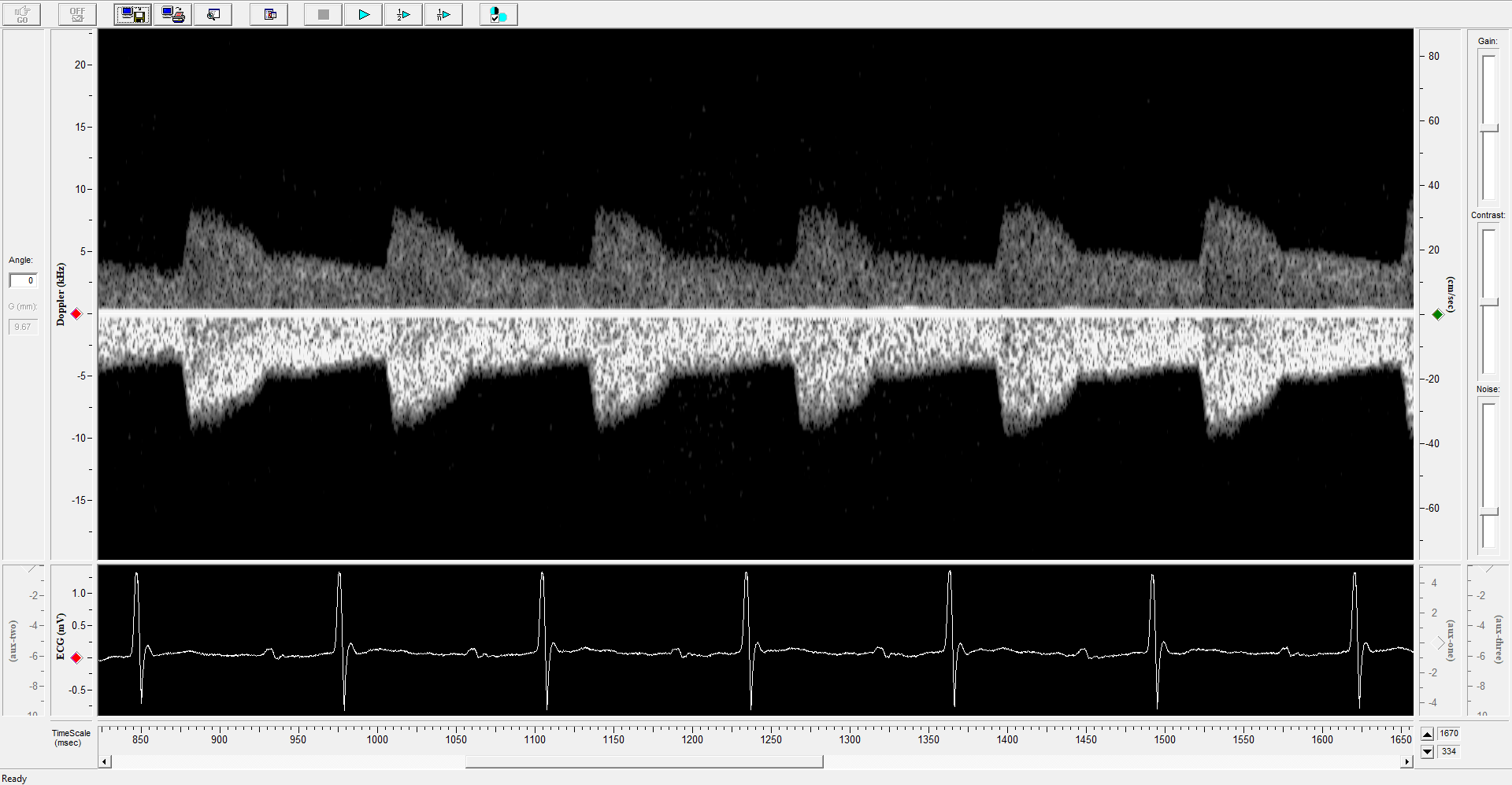Click the Angle input field

tap(23, 280)
